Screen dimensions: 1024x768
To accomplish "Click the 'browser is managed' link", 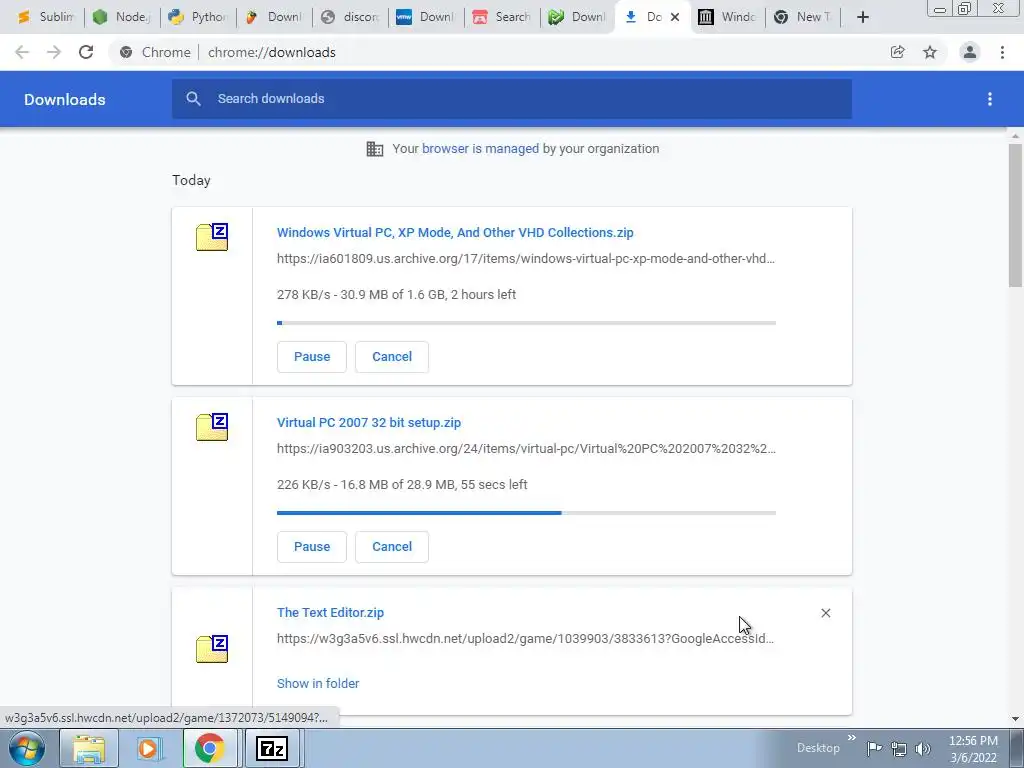I will click(481, 148).
